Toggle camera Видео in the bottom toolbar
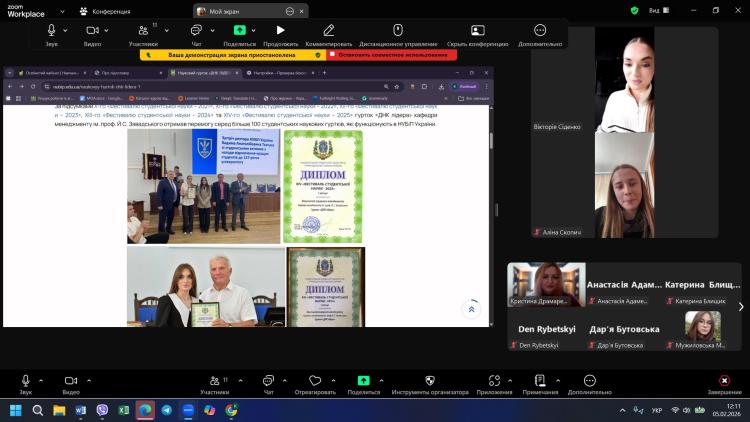This screenshot has width=750, height=422. (70, 381)
